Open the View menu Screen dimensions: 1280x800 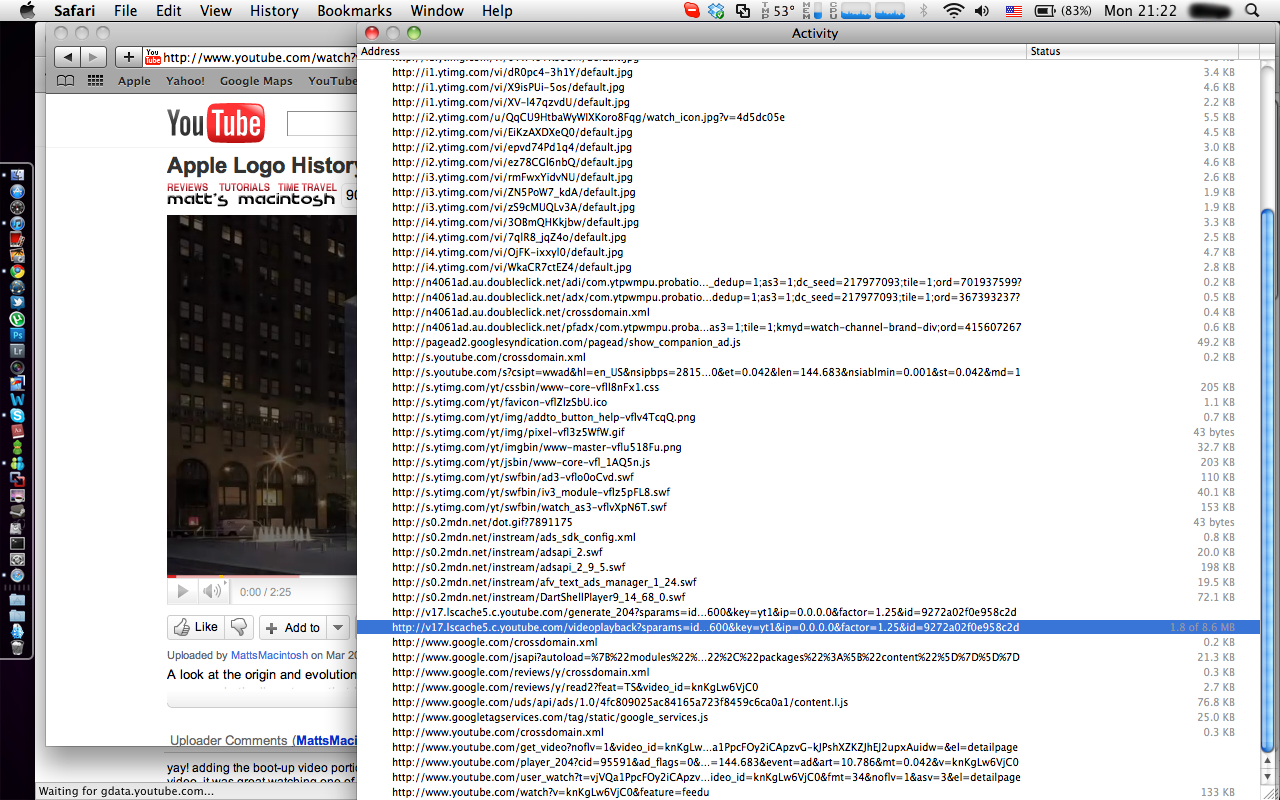point(216,11)
